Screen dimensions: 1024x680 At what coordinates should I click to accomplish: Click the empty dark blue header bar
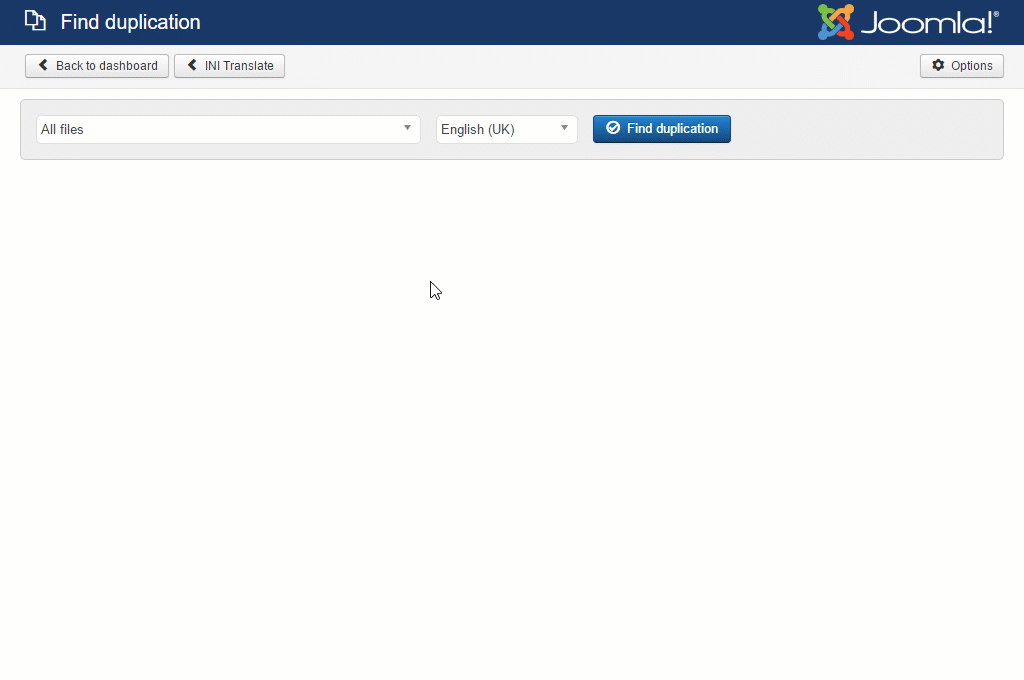(500, 22)
